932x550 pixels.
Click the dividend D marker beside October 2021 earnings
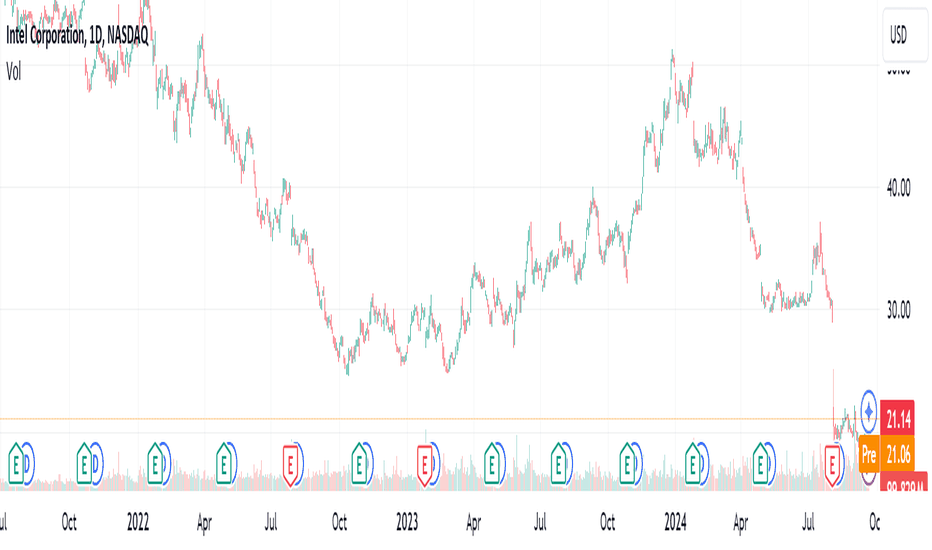tap(97, 463)
